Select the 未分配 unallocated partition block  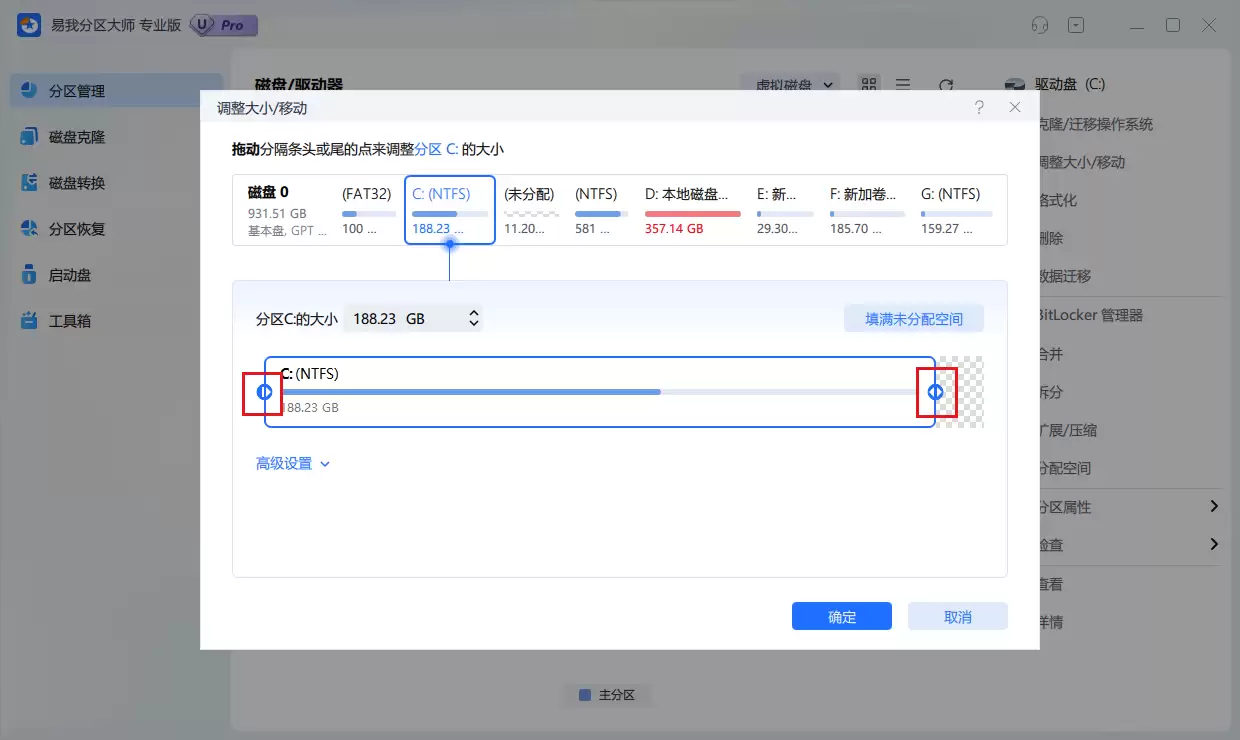tap(530, 210)
